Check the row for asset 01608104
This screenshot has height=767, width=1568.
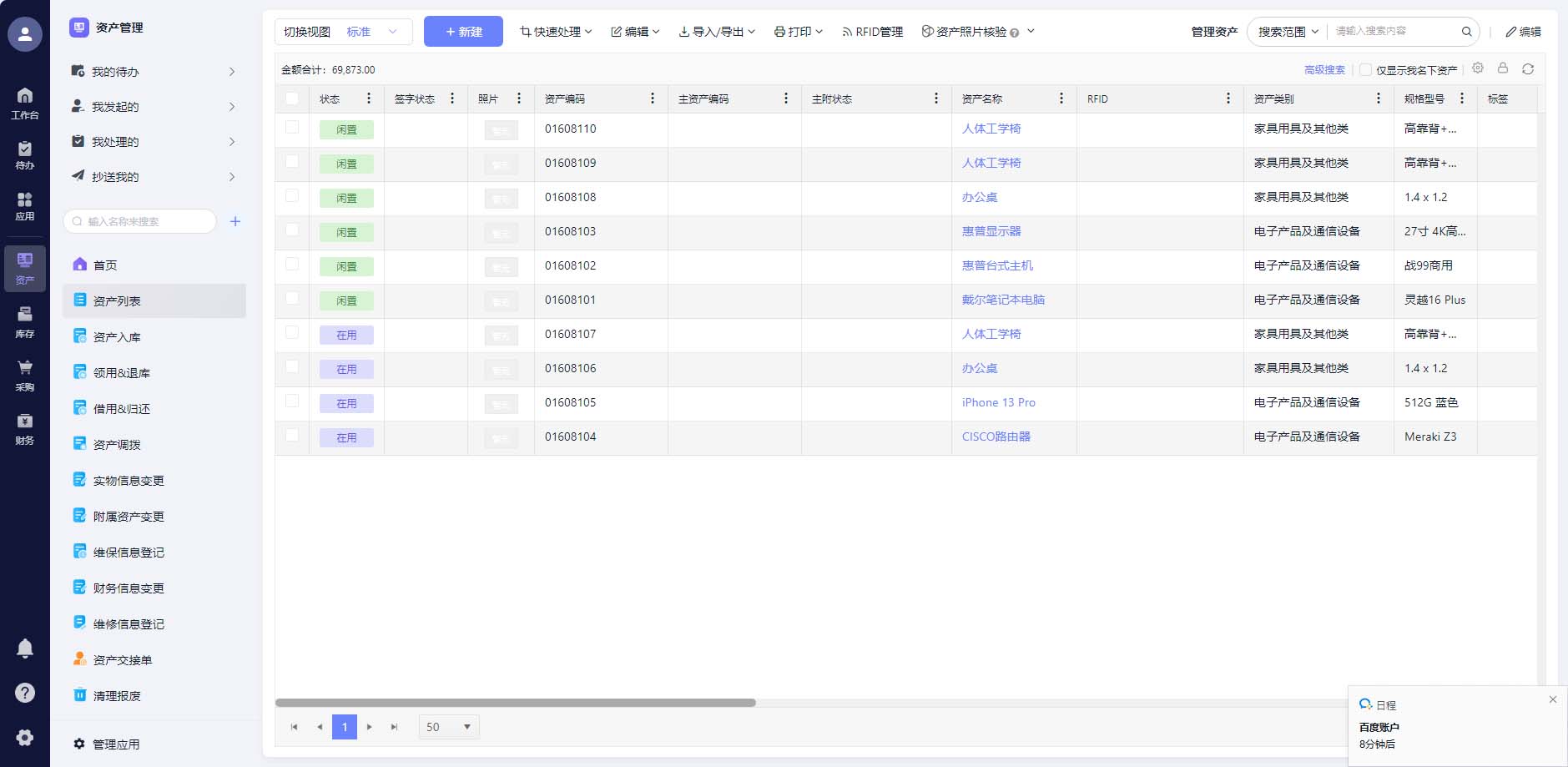(292, 435)
